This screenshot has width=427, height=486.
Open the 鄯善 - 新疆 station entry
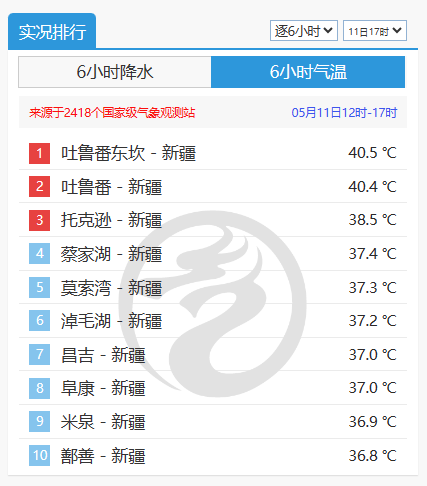click(103, 456)
